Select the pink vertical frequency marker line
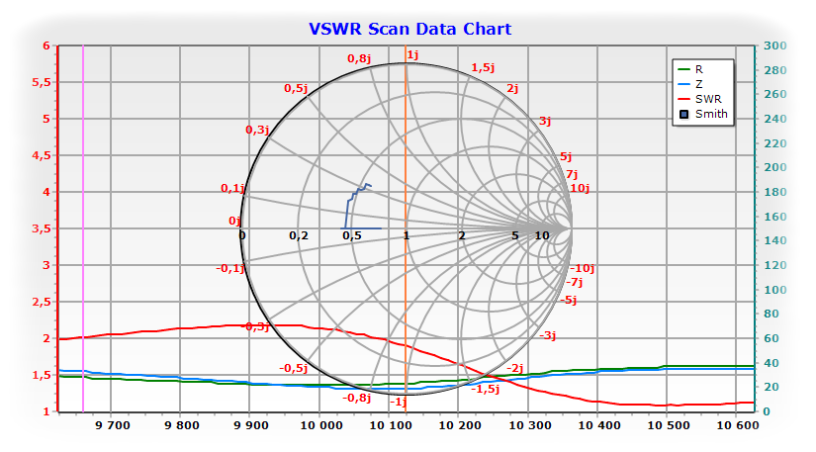The image size is (816, 452). [83, 228]
